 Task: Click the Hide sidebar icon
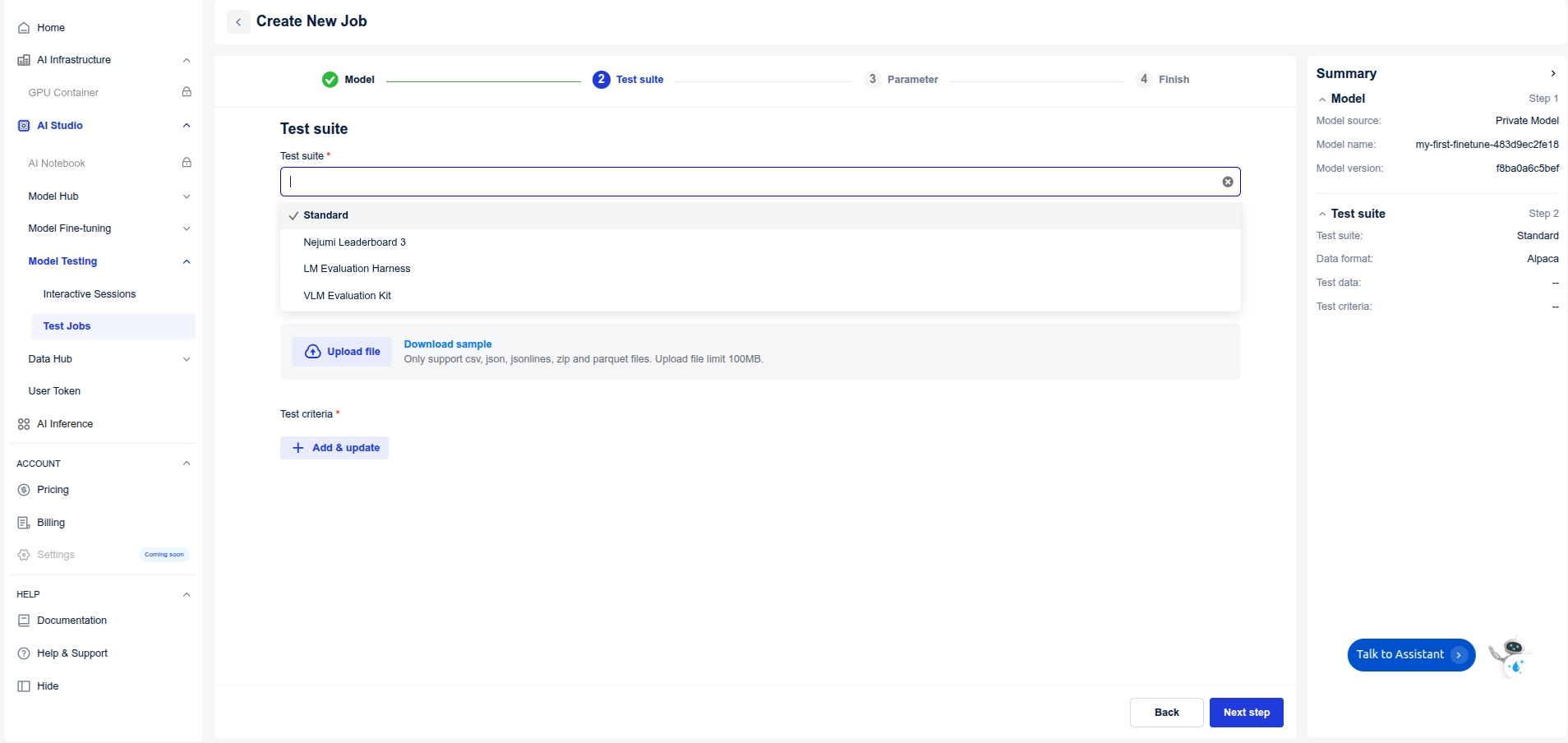coord(24,686)
